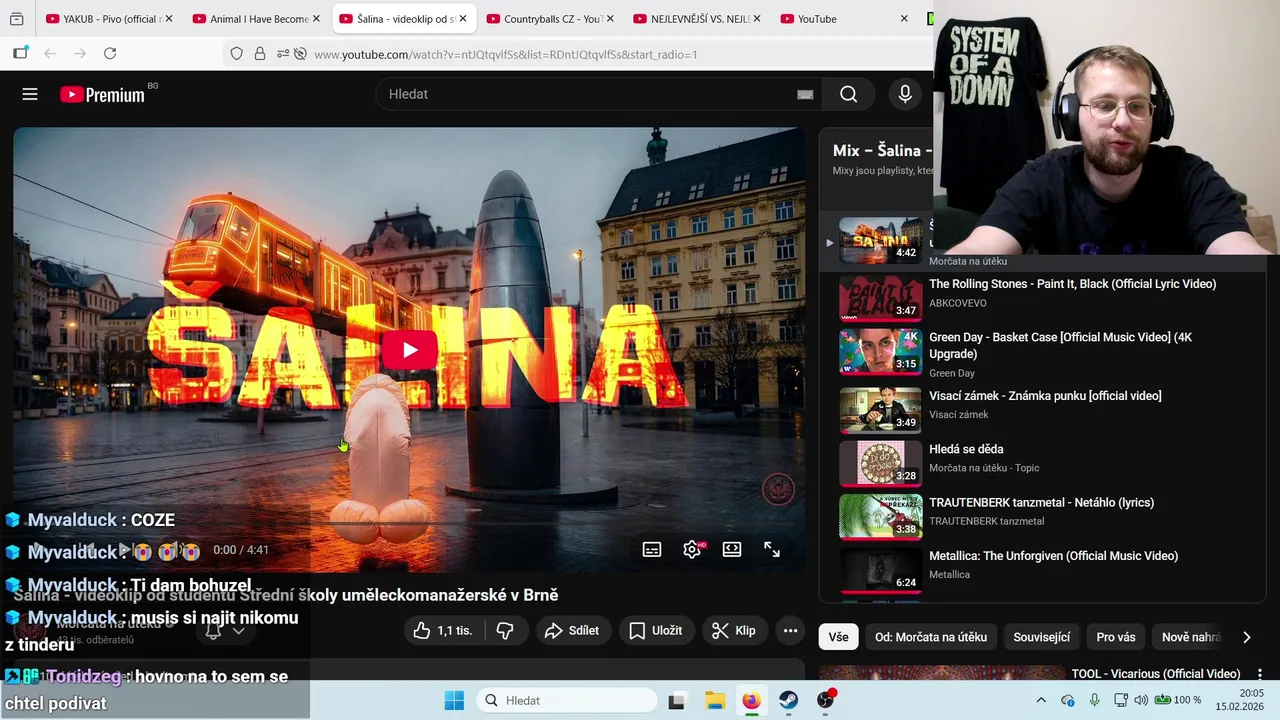Open clock showing 20:05 15.02.2026

tap(1240, 700)
